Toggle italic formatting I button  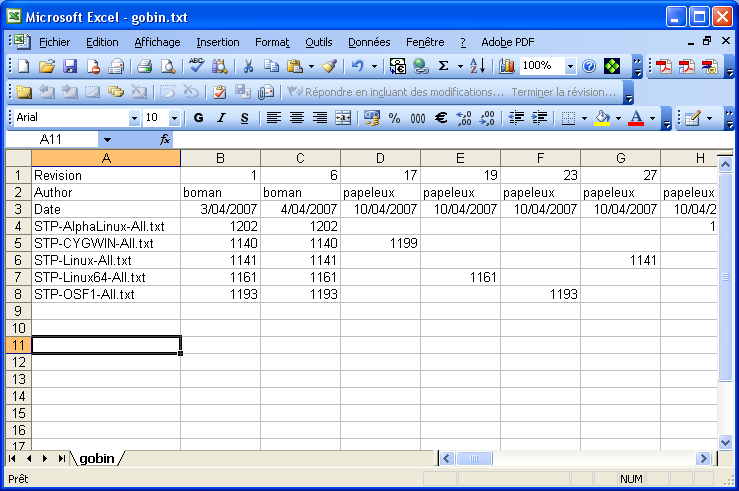(222, 118)
